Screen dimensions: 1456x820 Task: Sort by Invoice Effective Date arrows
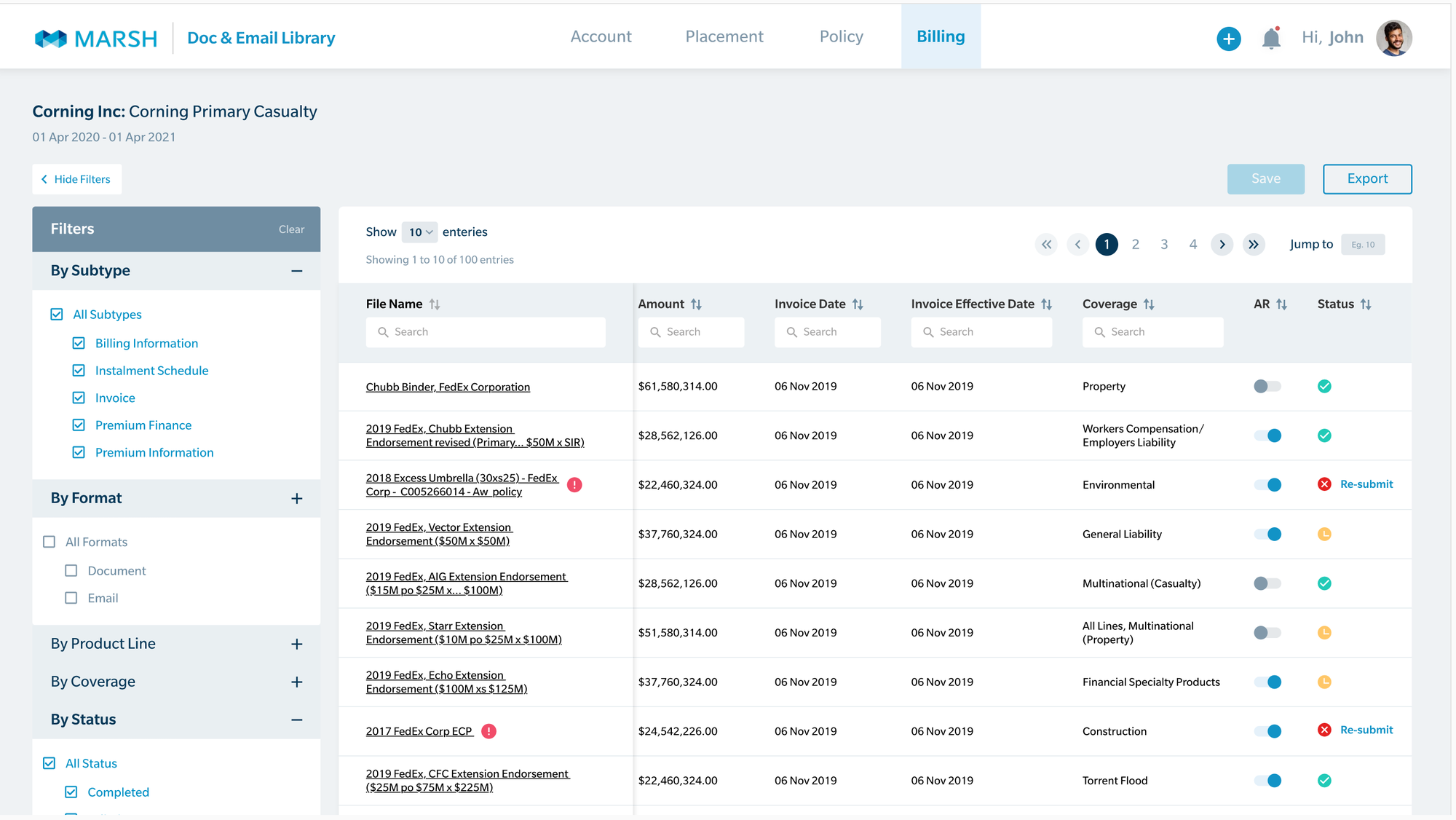pos(1047,304)
